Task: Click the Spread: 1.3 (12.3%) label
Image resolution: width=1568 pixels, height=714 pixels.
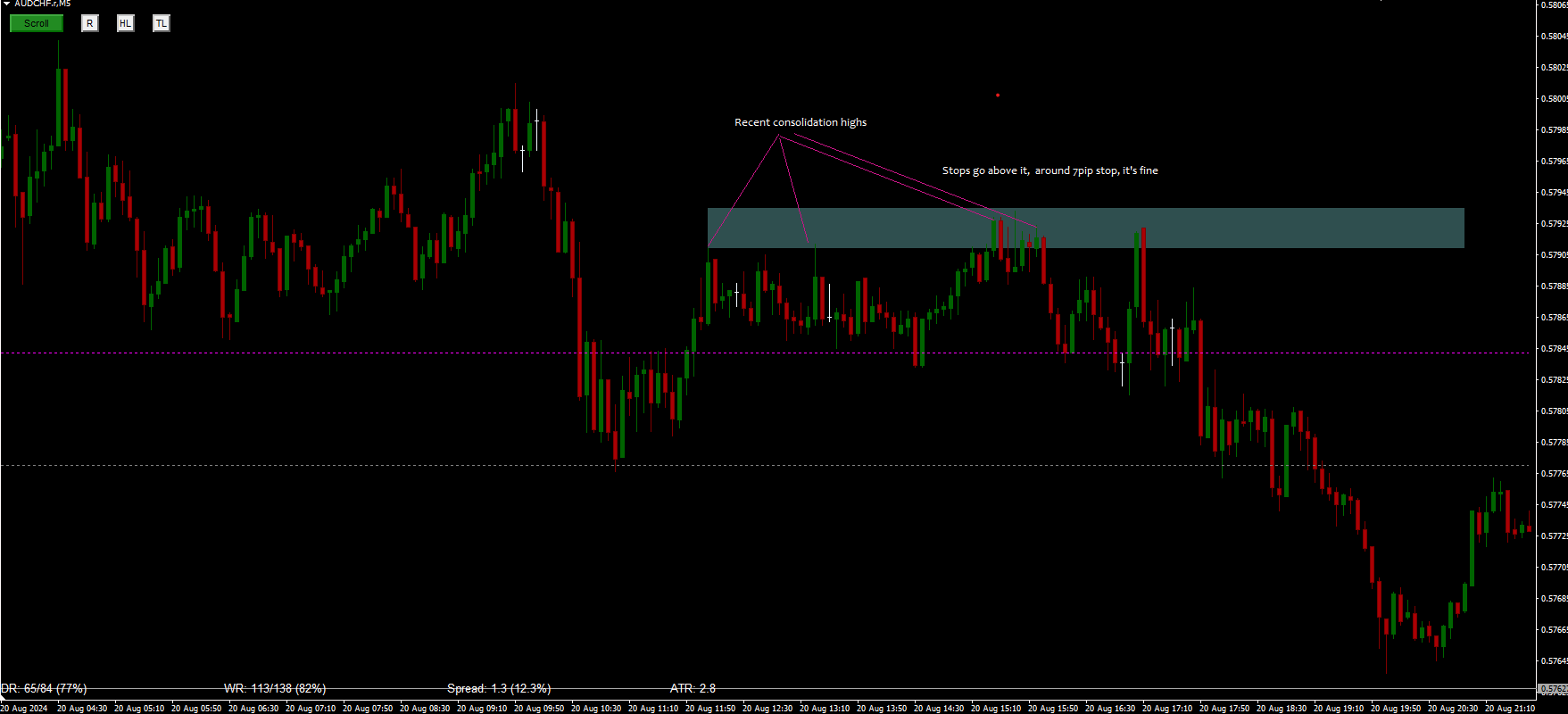Action: click(x=499, y=688)
